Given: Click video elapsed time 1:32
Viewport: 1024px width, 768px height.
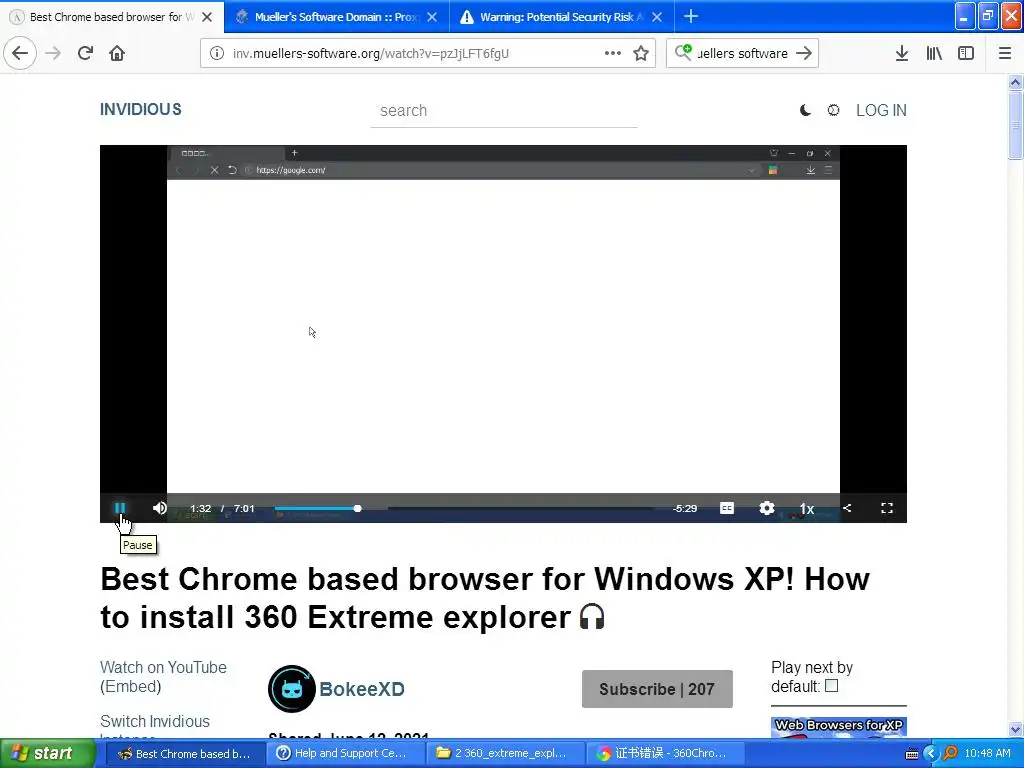Looking at the screenshot, I should [200, 508].
